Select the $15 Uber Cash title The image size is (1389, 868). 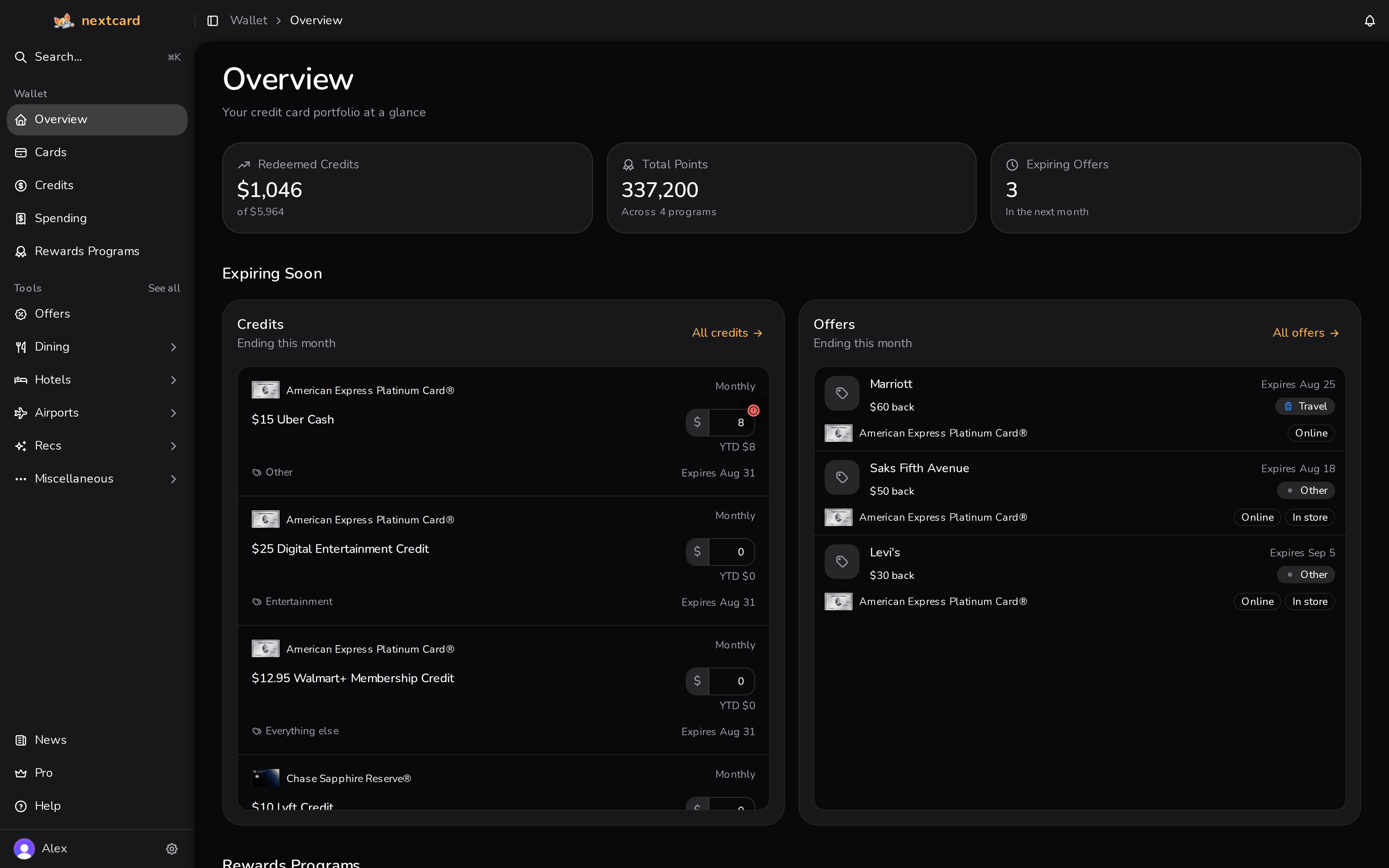(x=293, y=420)
